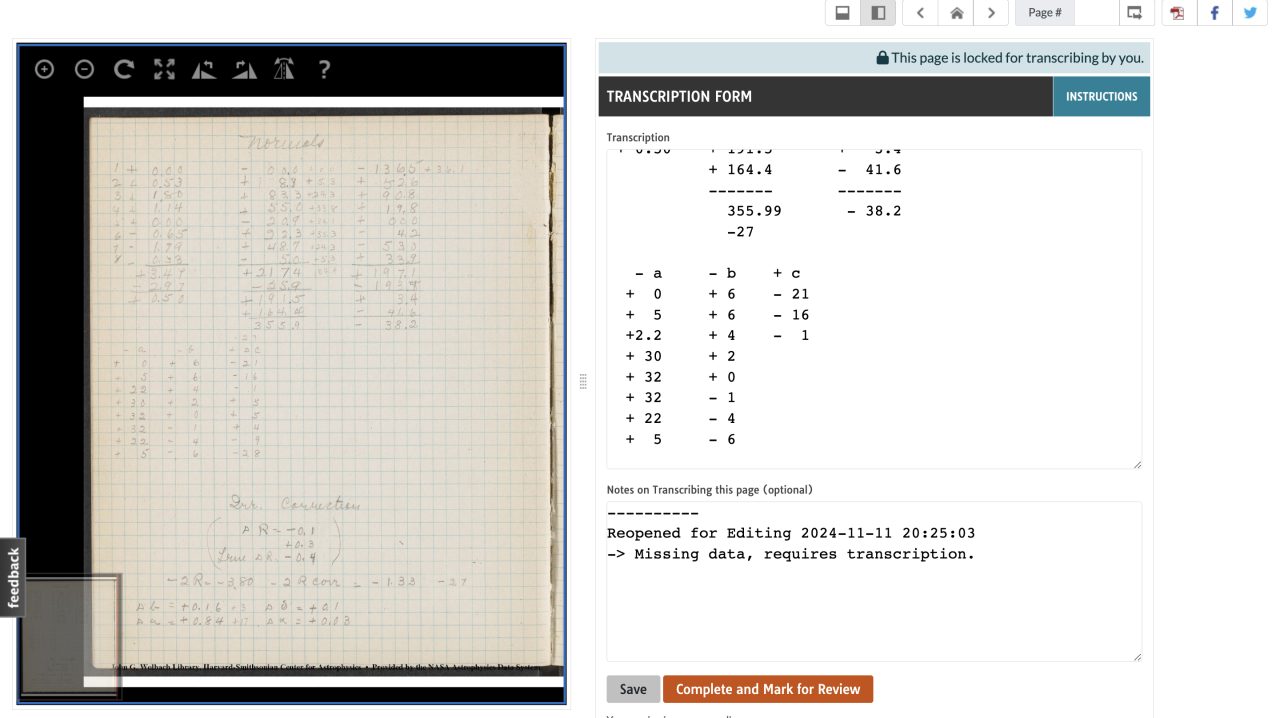Open the Instructions tab

[x=1101, y=97]
